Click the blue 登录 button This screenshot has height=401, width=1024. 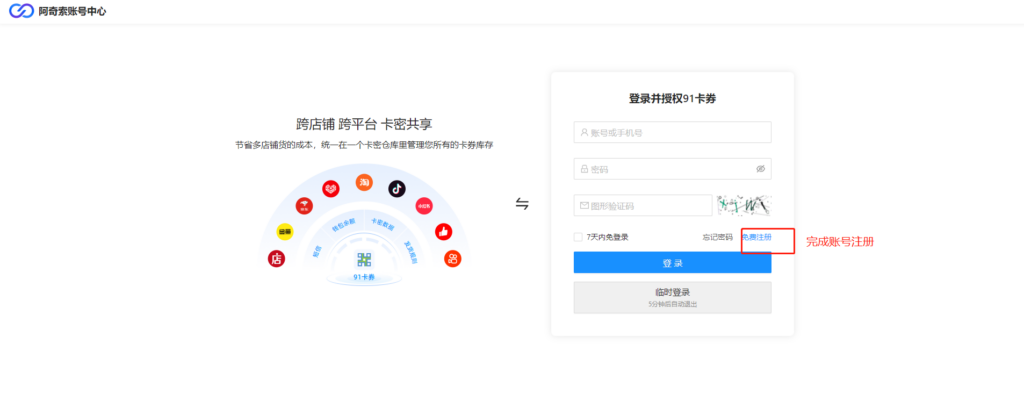coord(673,263)
